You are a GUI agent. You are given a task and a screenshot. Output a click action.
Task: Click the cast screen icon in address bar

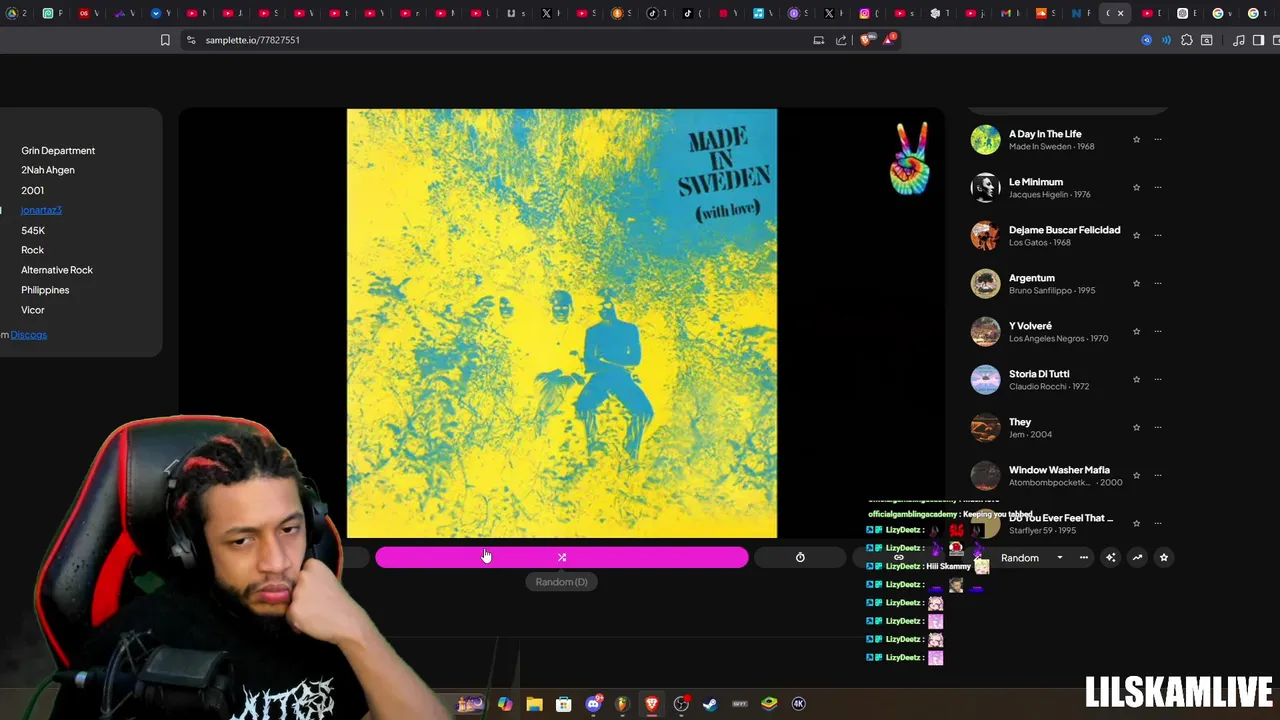(818, 40)
